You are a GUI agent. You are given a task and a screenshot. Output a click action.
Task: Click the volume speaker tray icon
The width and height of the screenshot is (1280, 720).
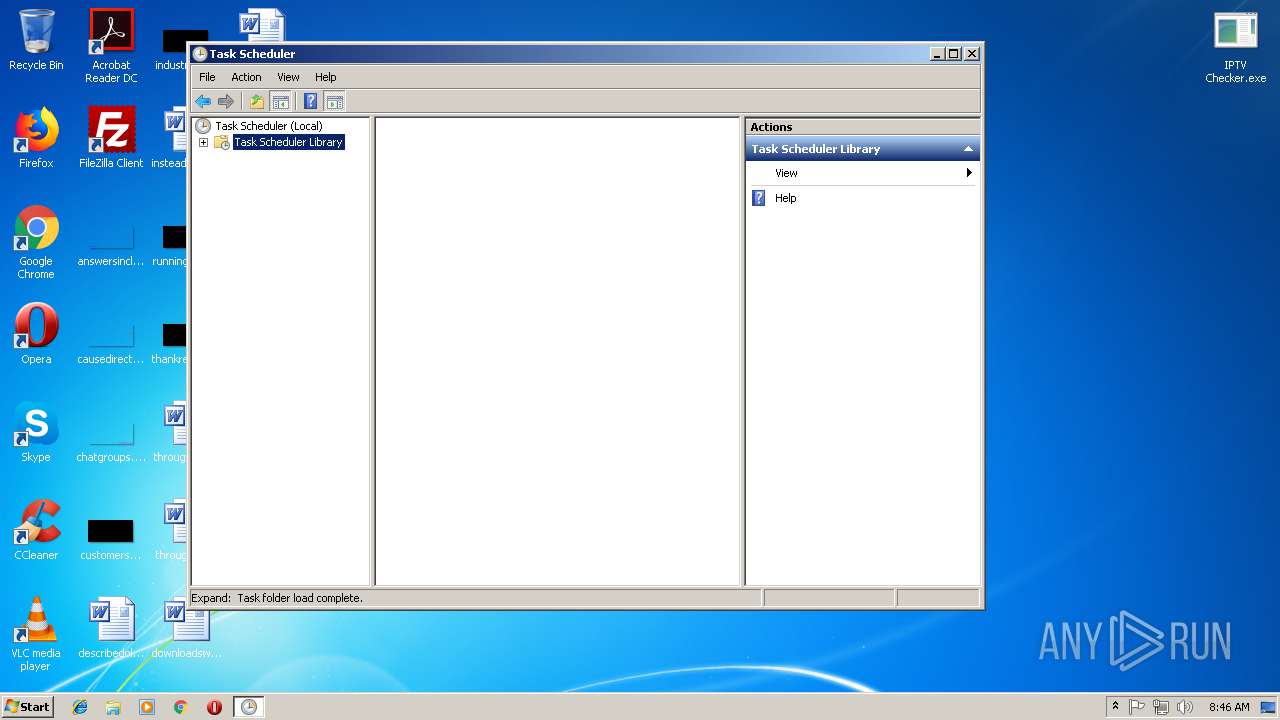[x=1185, y=707]
